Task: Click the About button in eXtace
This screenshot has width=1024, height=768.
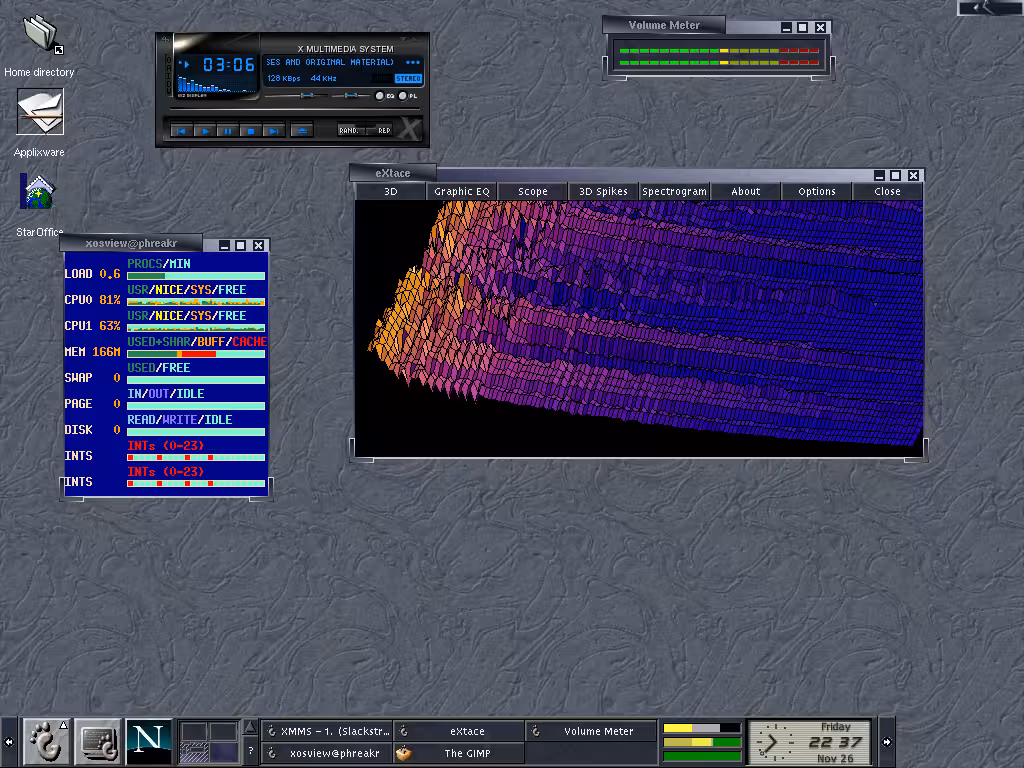Action: tap(745, 191)
